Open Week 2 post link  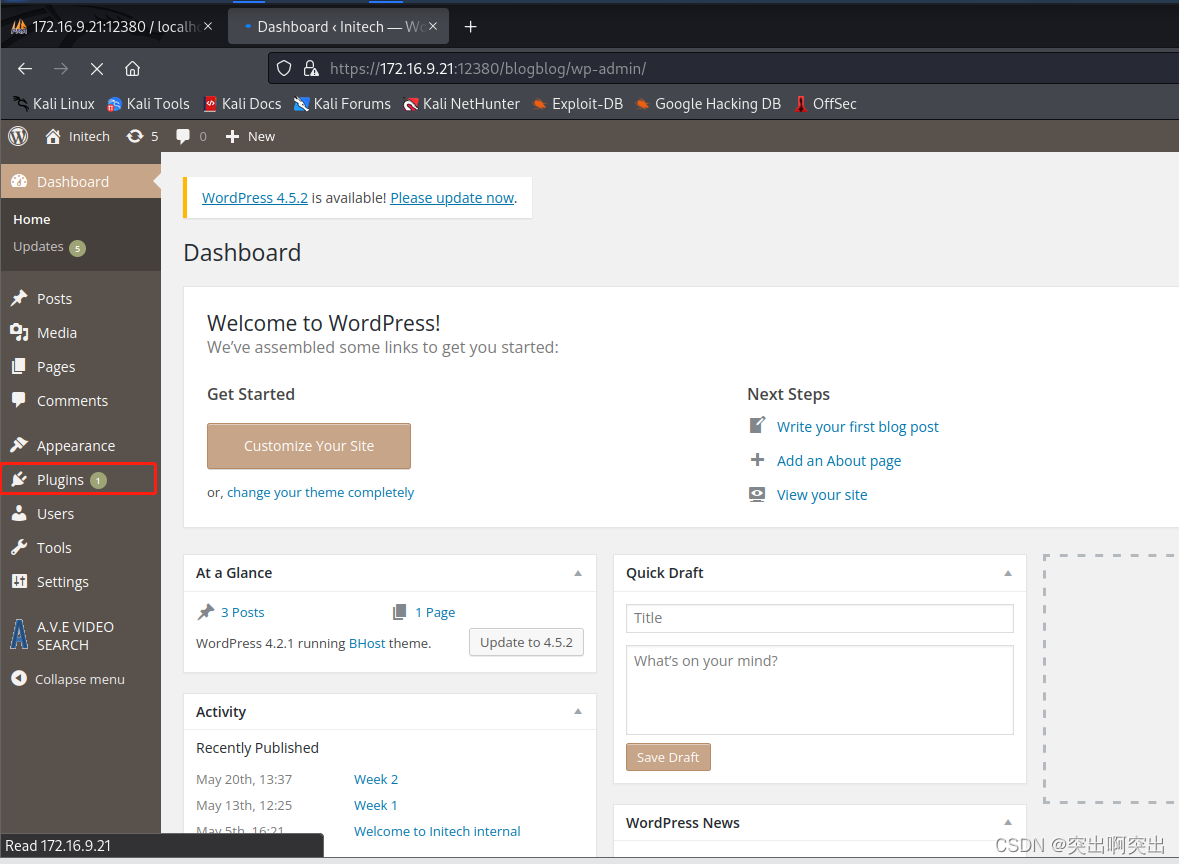click(x=376, y=780)
